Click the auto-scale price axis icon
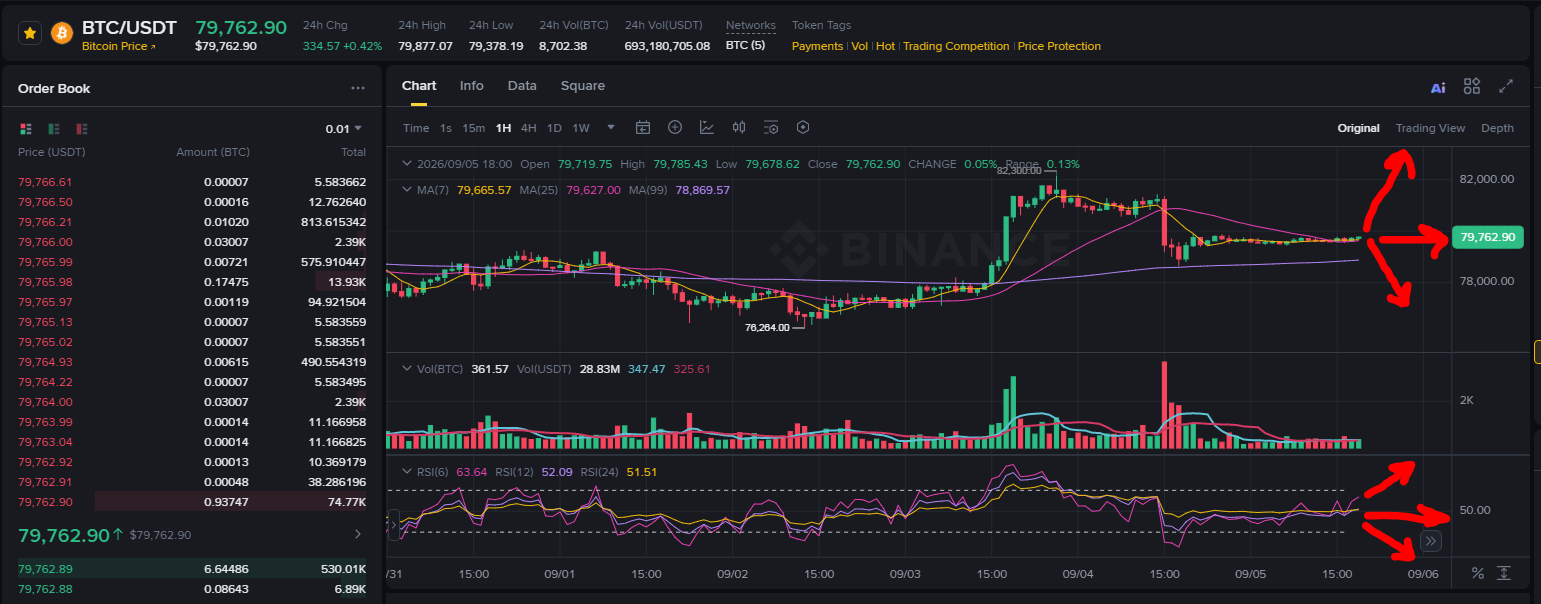Image resolution: width=1541 pixels, height=604 pixels. (1503, 573)
